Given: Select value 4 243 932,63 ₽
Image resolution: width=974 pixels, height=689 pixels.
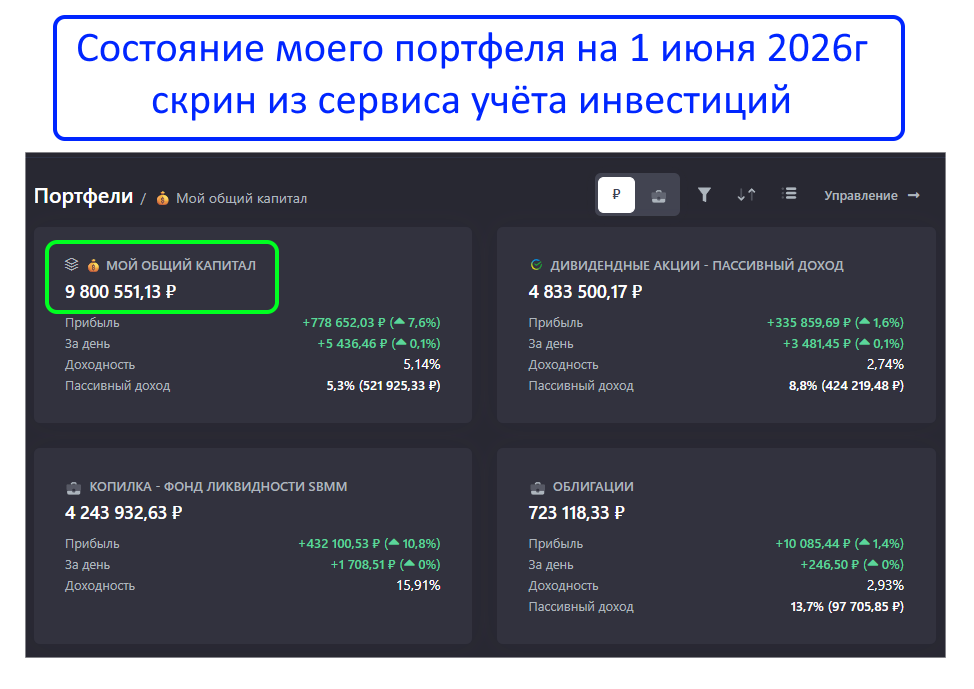Looking at the screenshot, I should 123,513.
